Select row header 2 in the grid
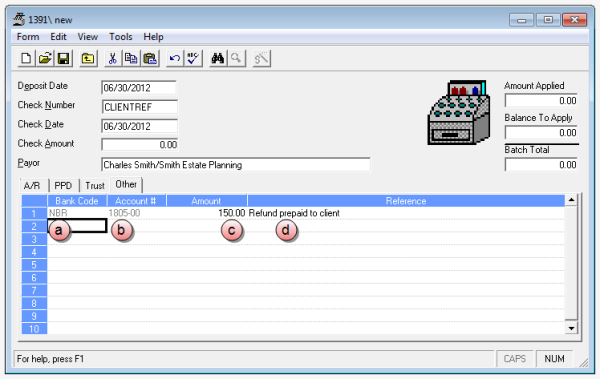Image resolution: width=600 pixels, height=379 pixels. click(x=34, y=226)
